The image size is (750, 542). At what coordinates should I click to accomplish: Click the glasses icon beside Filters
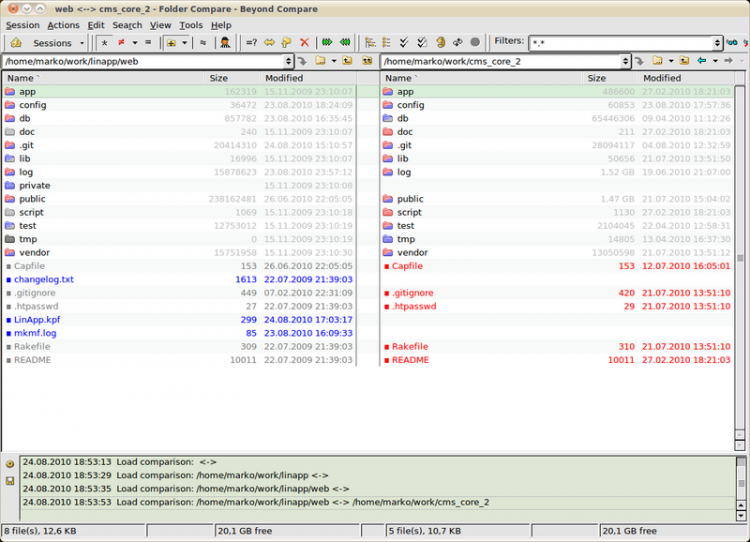(732, 43)
